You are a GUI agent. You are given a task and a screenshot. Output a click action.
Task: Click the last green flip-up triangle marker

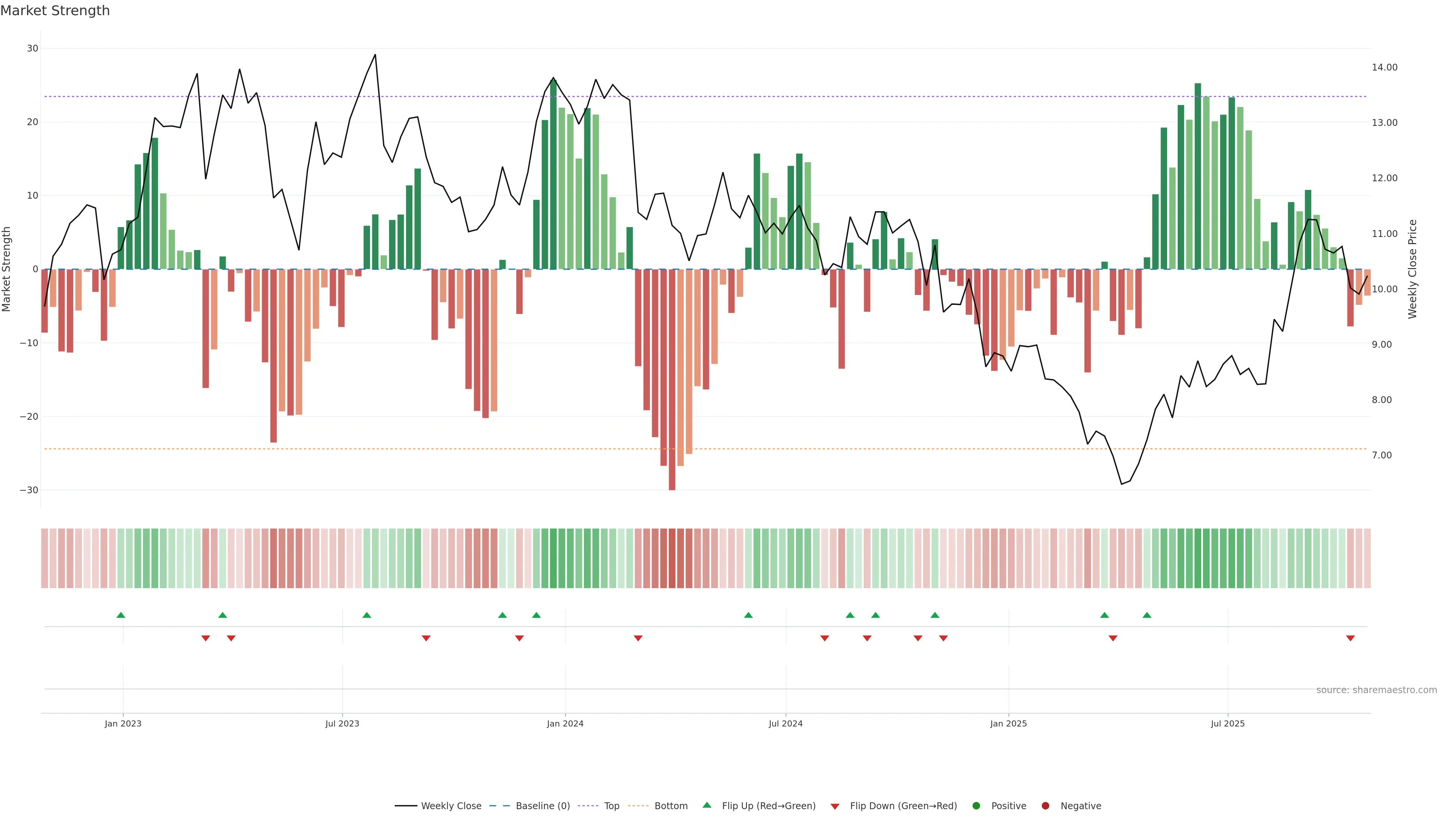point(1147,615)
